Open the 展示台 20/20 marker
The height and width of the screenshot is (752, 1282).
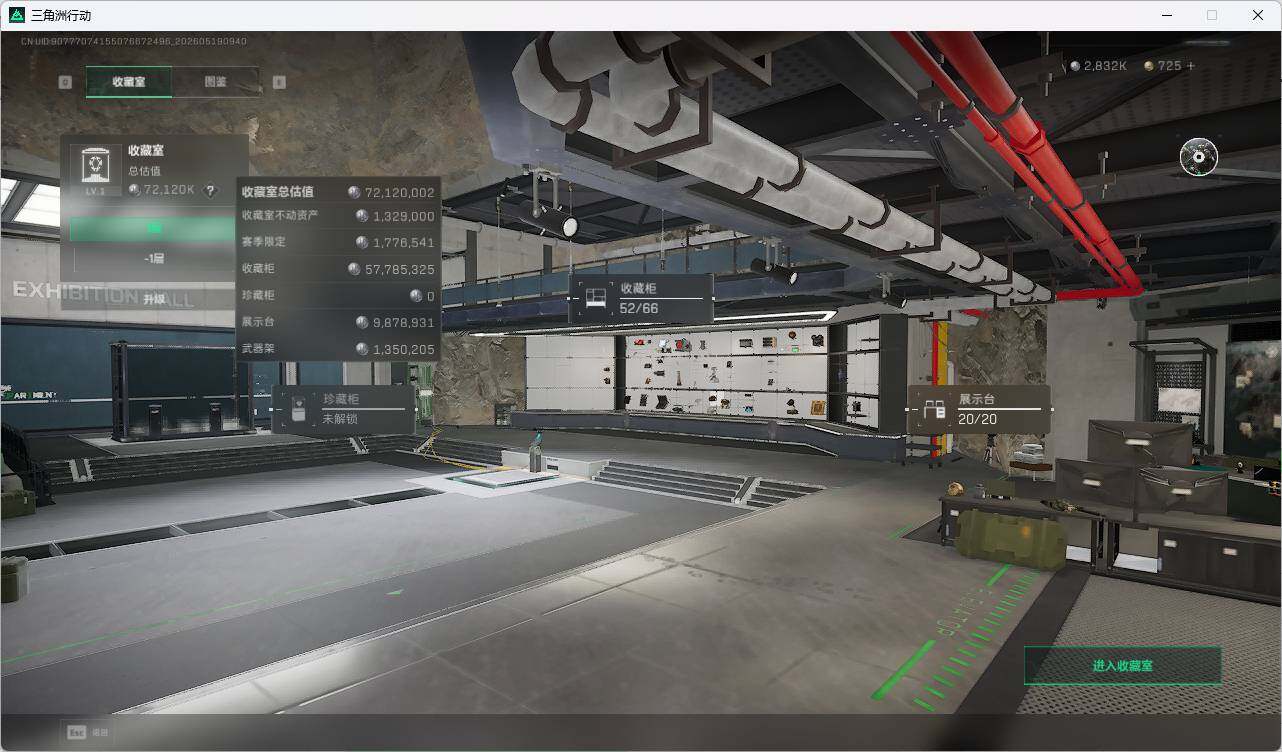[x=979, y=409]
